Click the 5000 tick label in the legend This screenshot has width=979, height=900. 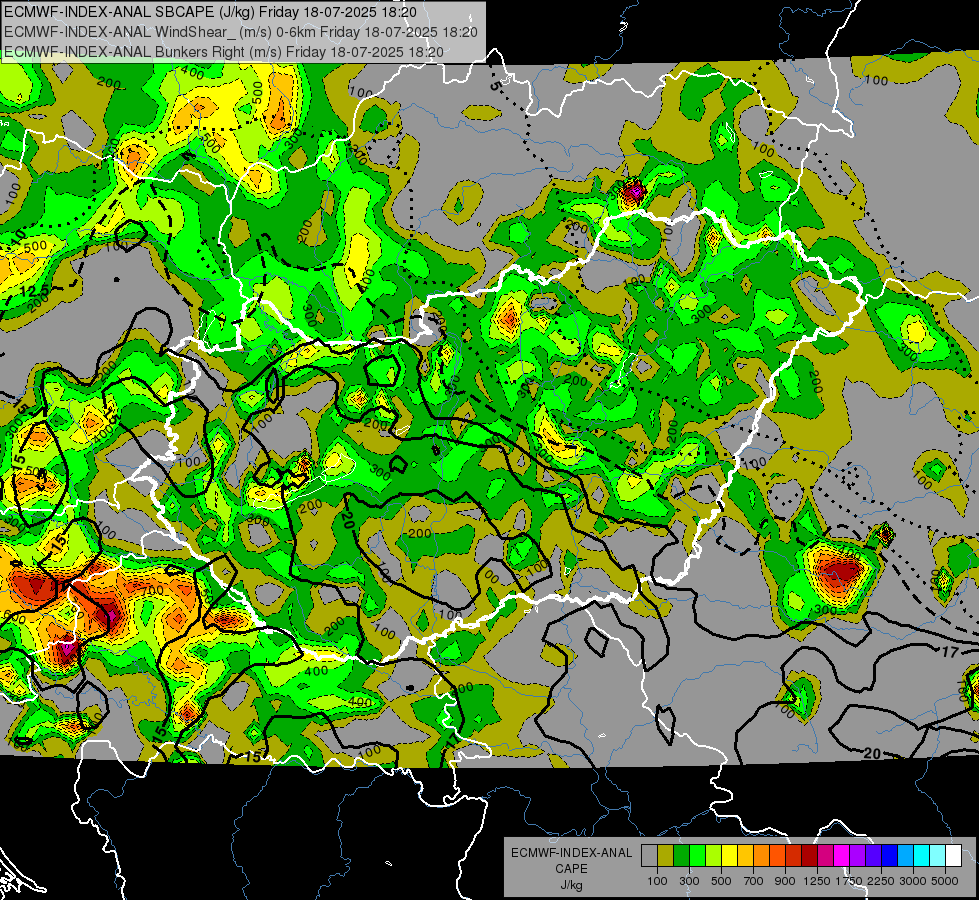[945, 881]
